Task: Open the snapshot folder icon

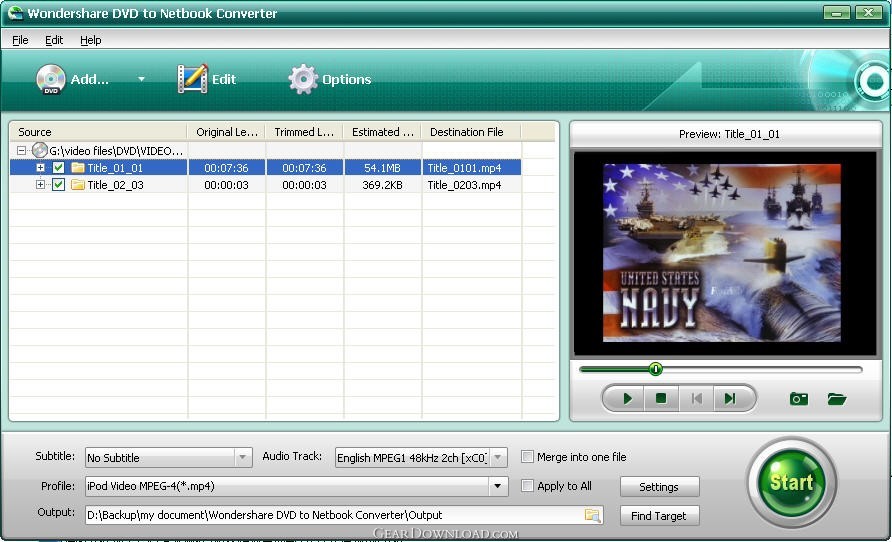Action: 837,399
